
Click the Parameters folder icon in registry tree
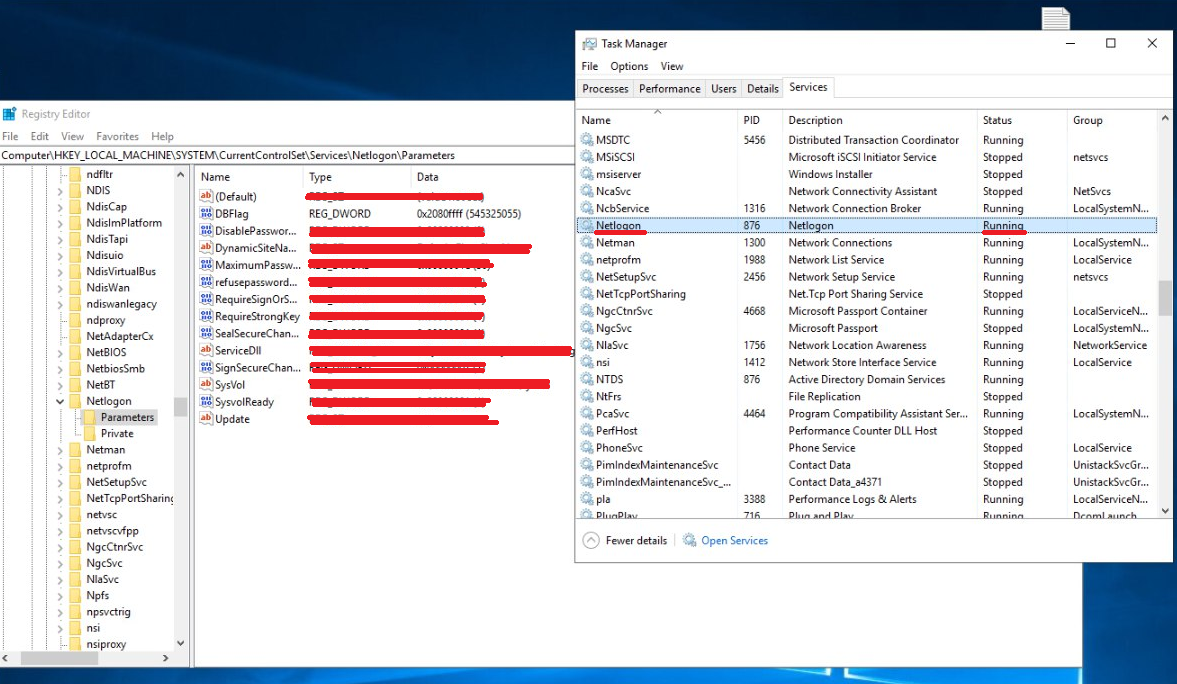point(89,417)
